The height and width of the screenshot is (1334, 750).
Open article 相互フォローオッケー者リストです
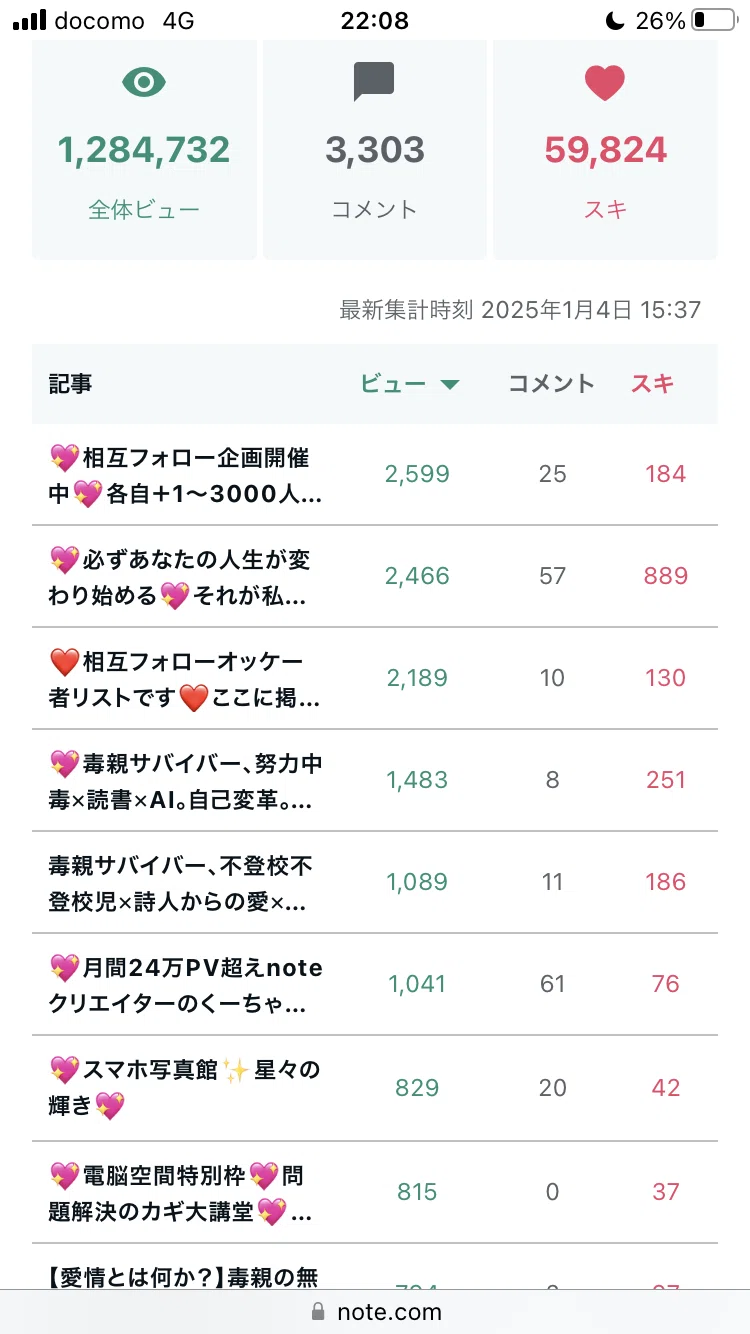coord(186,679)
